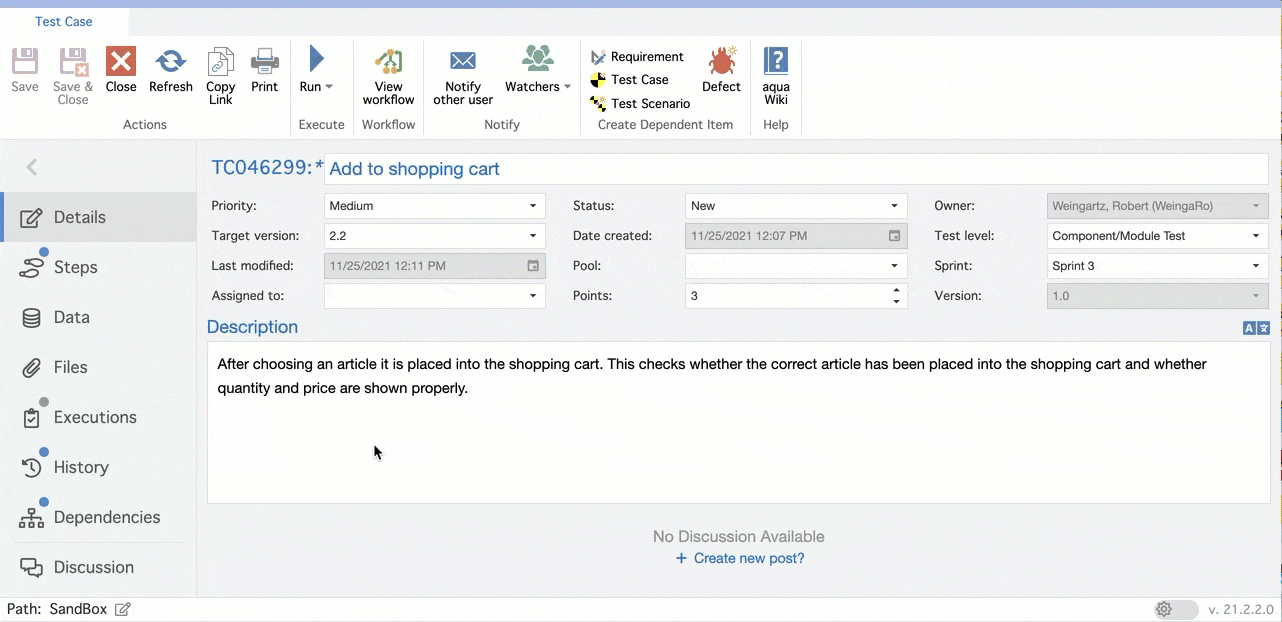
Task: Create a dependent Test Scenario
Action: 650,103
